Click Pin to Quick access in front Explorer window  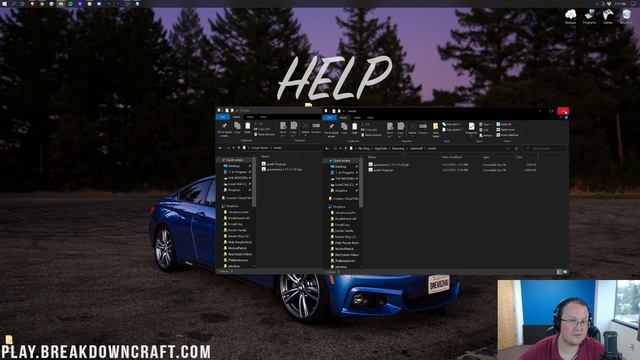331,129
